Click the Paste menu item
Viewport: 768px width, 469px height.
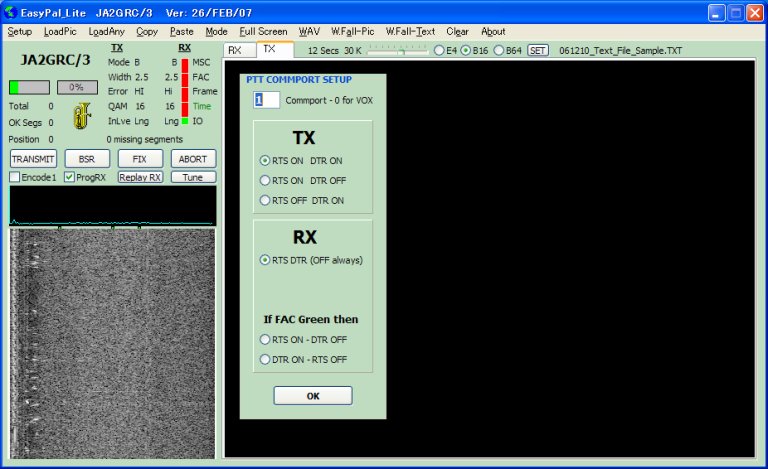click(181, 32)
